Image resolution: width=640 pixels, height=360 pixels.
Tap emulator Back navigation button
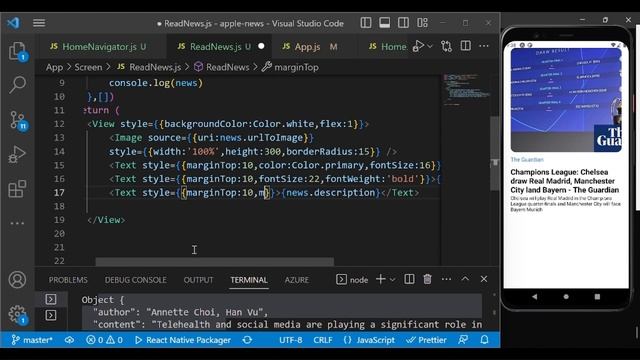click(534, 297)
